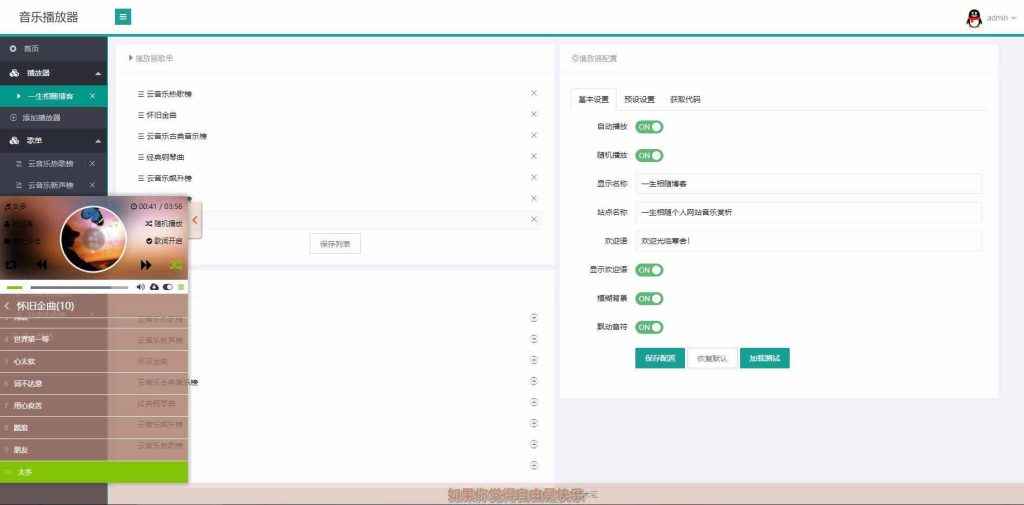Click the last add icon in lower playlist panel
Viewport: 1024px width, 505px height.
(x=534, y=465)
